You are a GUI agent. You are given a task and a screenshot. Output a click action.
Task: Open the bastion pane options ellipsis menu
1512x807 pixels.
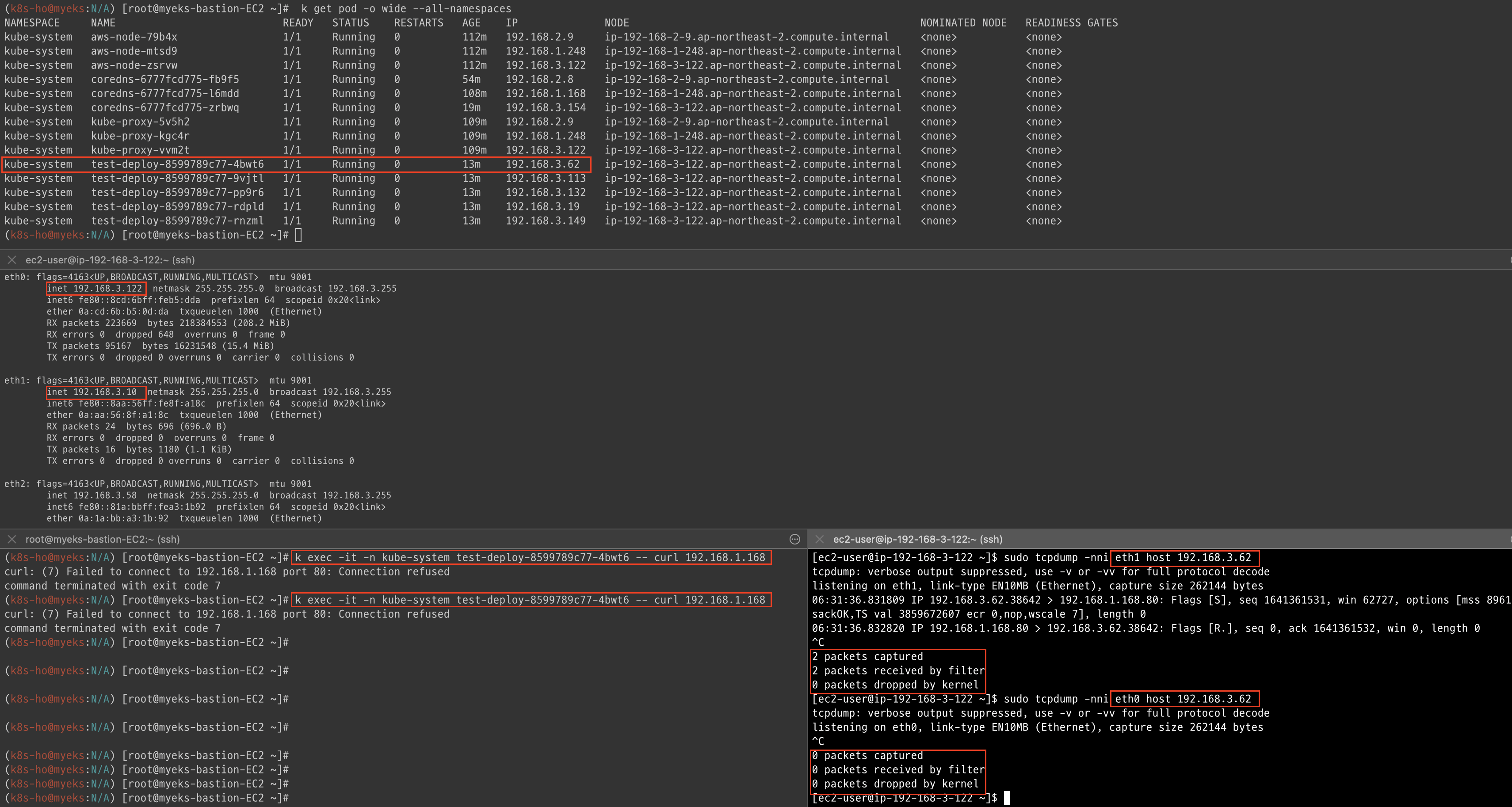pos(795,539)
